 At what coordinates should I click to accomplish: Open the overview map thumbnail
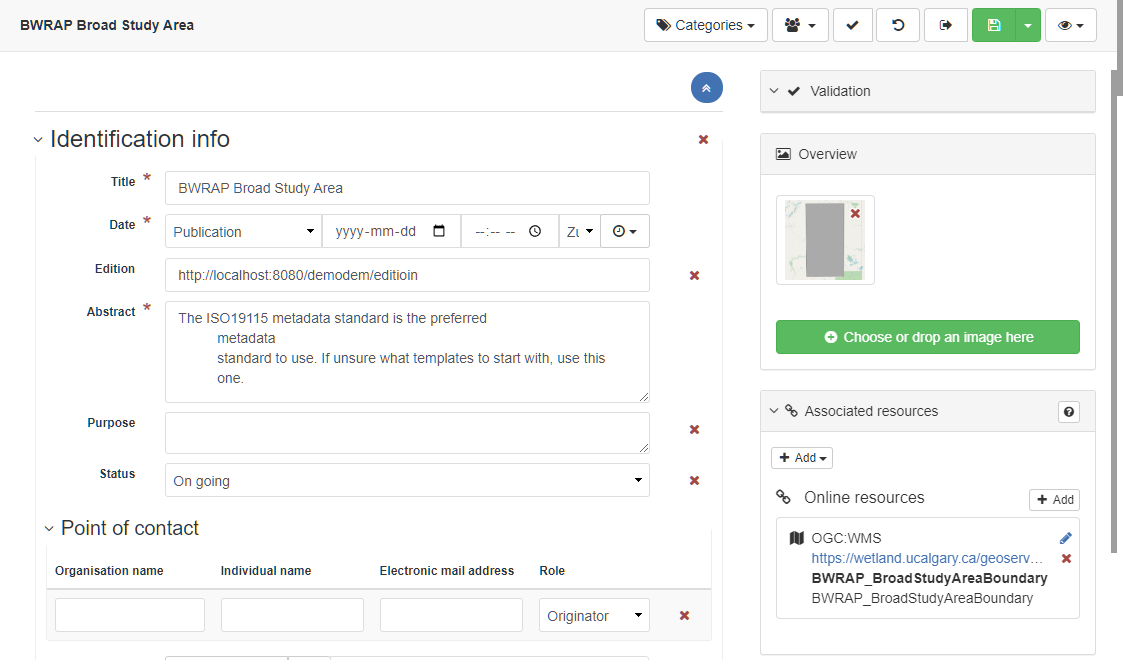(824, 240)
